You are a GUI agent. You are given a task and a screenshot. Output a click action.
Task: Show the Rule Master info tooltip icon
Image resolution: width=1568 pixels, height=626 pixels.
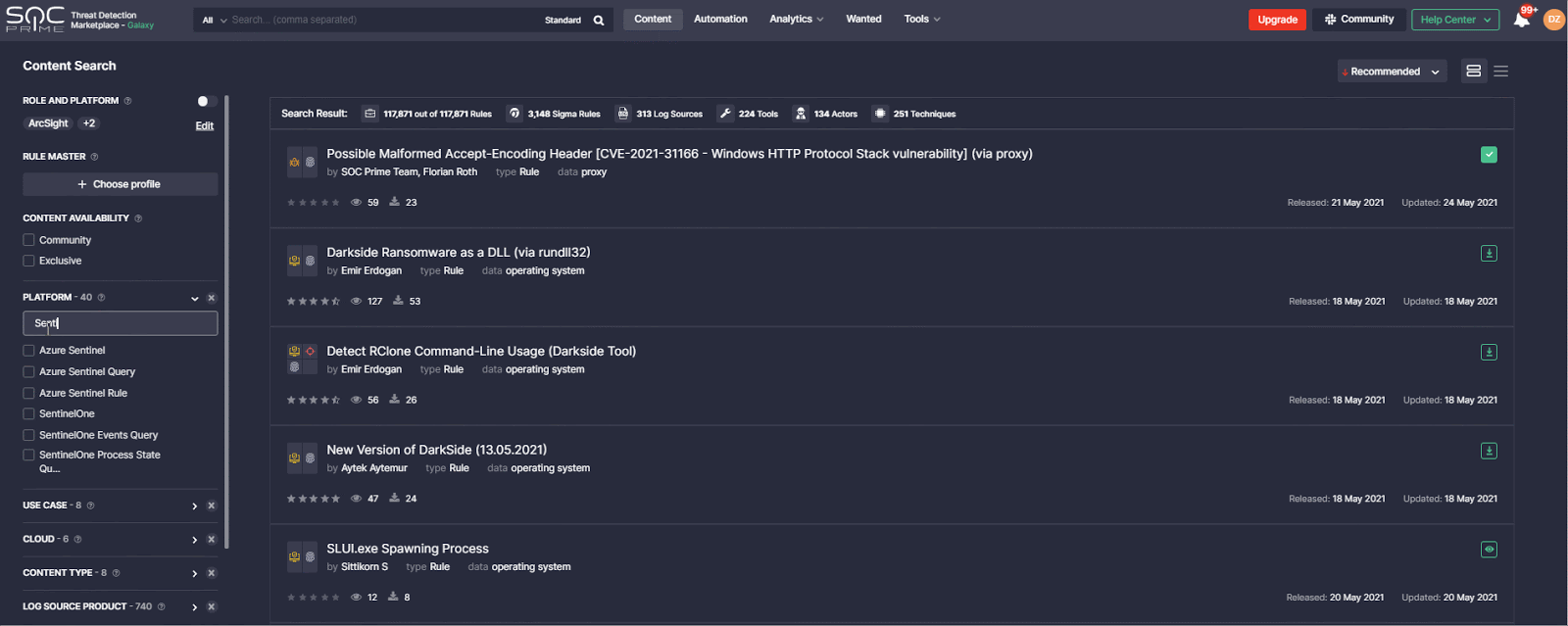pos(94,157)
